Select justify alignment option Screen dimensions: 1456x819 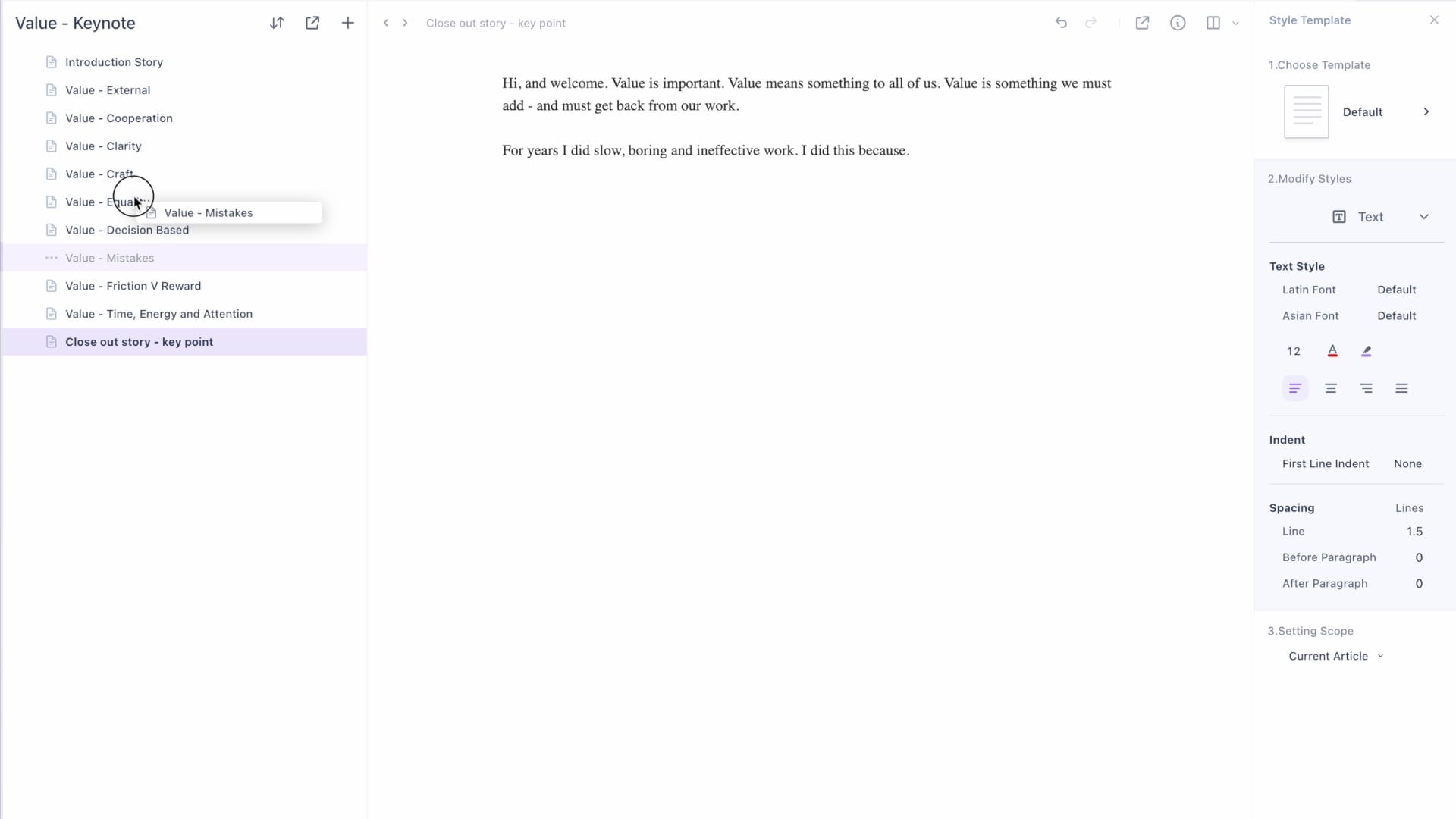[1401, 388]
